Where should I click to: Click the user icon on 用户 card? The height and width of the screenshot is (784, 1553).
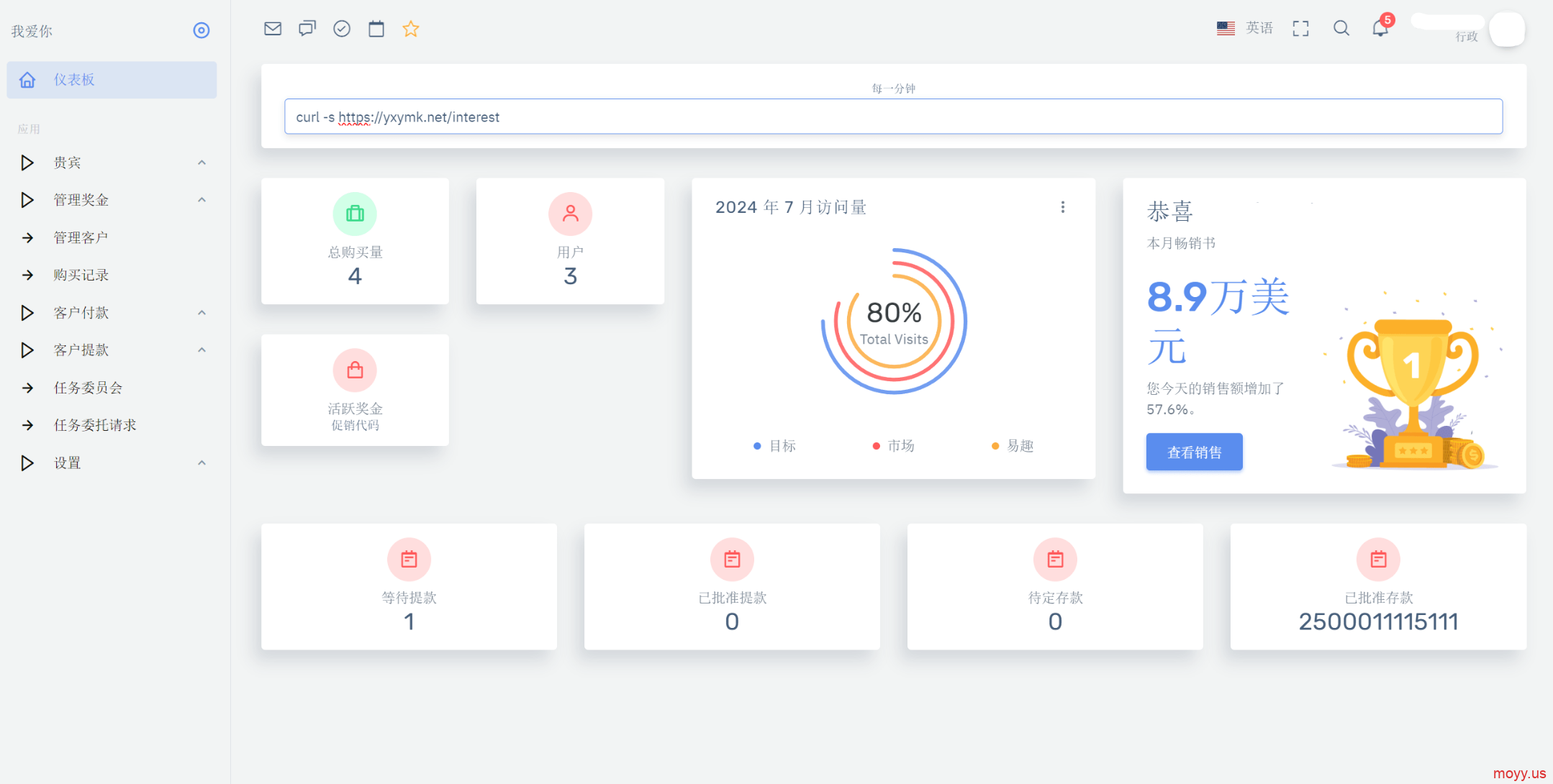(x=570, y=214)
